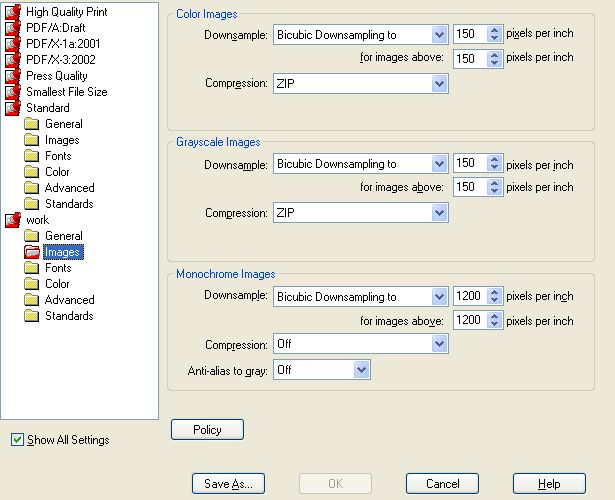Open the Fonts folder under work
This screenshot has height=500, width=615.
(31, 268)
